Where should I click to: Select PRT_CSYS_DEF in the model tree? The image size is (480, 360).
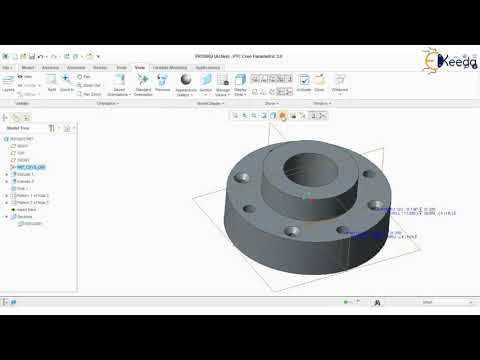pyautogui.click(x=31, y=167)
